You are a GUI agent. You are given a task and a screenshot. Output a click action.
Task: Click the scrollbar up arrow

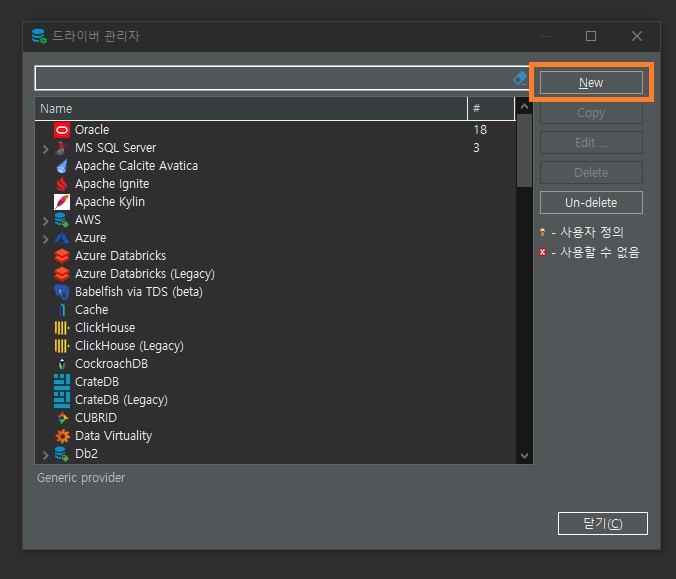(x=524, y=106)
